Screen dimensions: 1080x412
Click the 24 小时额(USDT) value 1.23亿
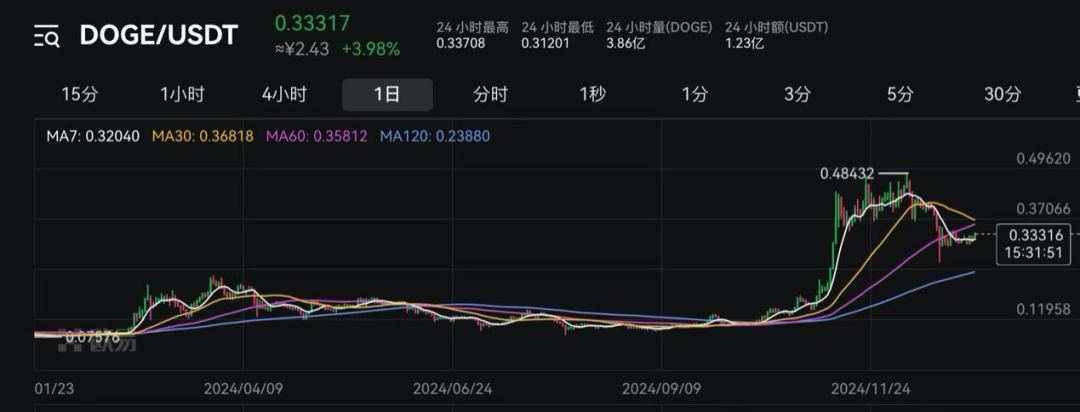click(x=745, y=43)
